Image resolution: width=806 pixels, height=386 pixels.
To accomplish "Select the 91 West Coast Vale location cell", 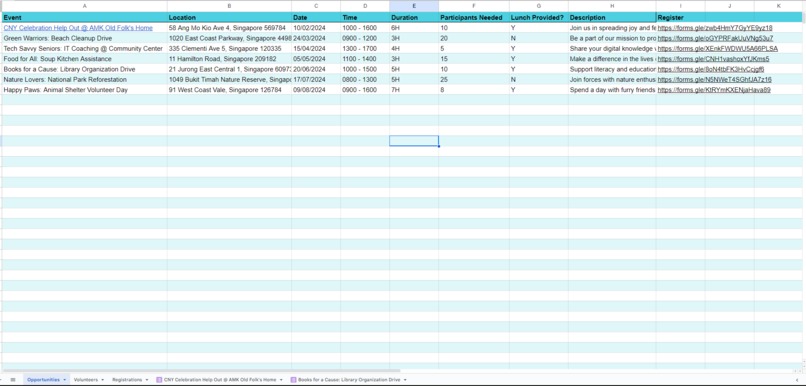I will [229, 90].
